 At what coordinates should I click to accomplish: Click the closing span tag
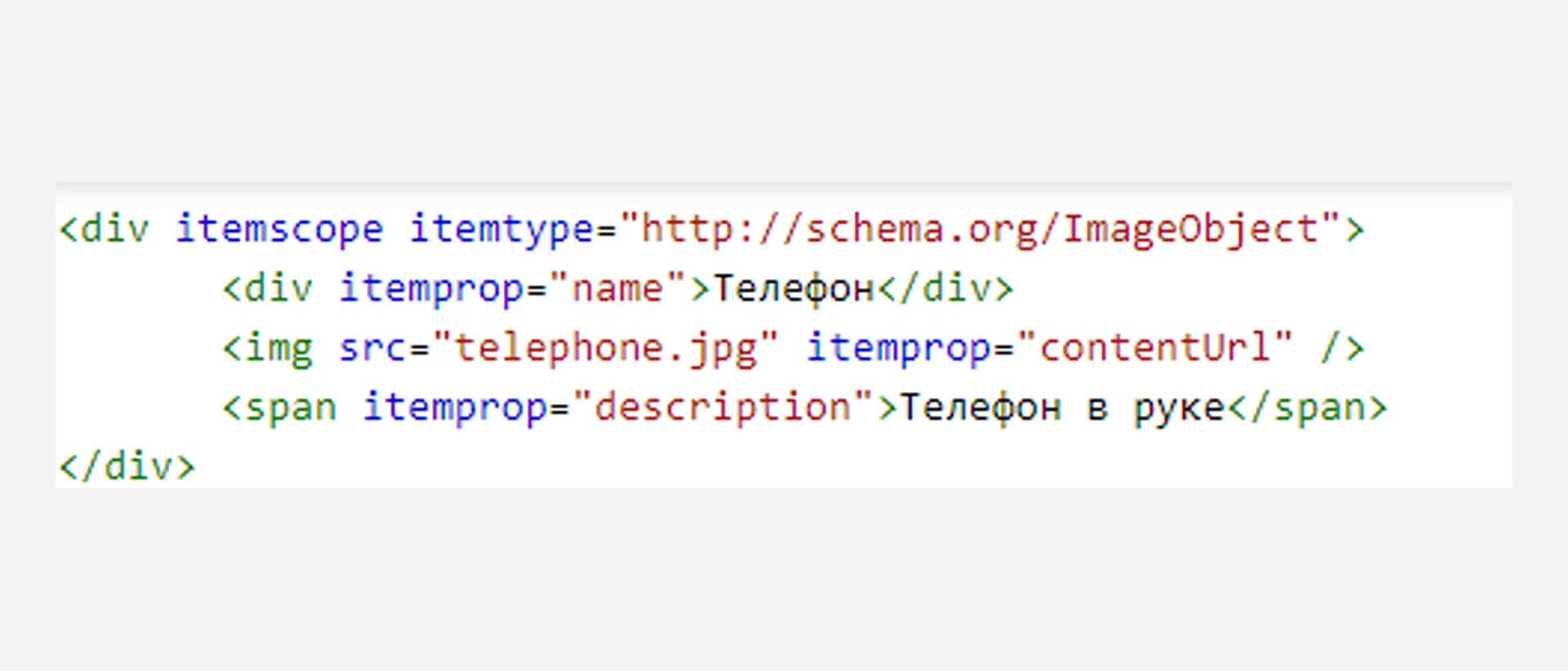[x=1307, y=408]
